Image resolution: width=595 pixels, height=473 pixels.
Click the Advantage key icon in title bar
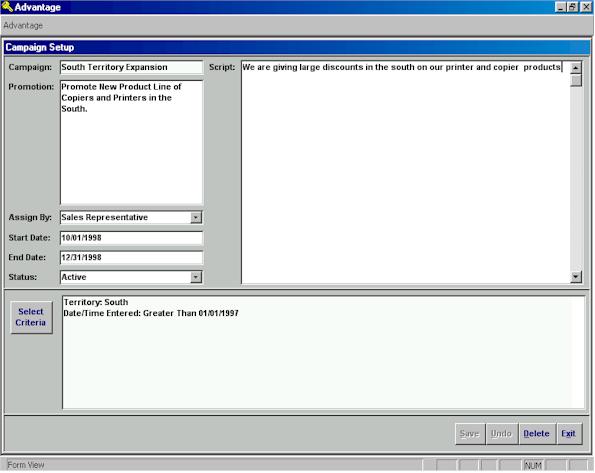pyautogui.click(x=7, y=7)
